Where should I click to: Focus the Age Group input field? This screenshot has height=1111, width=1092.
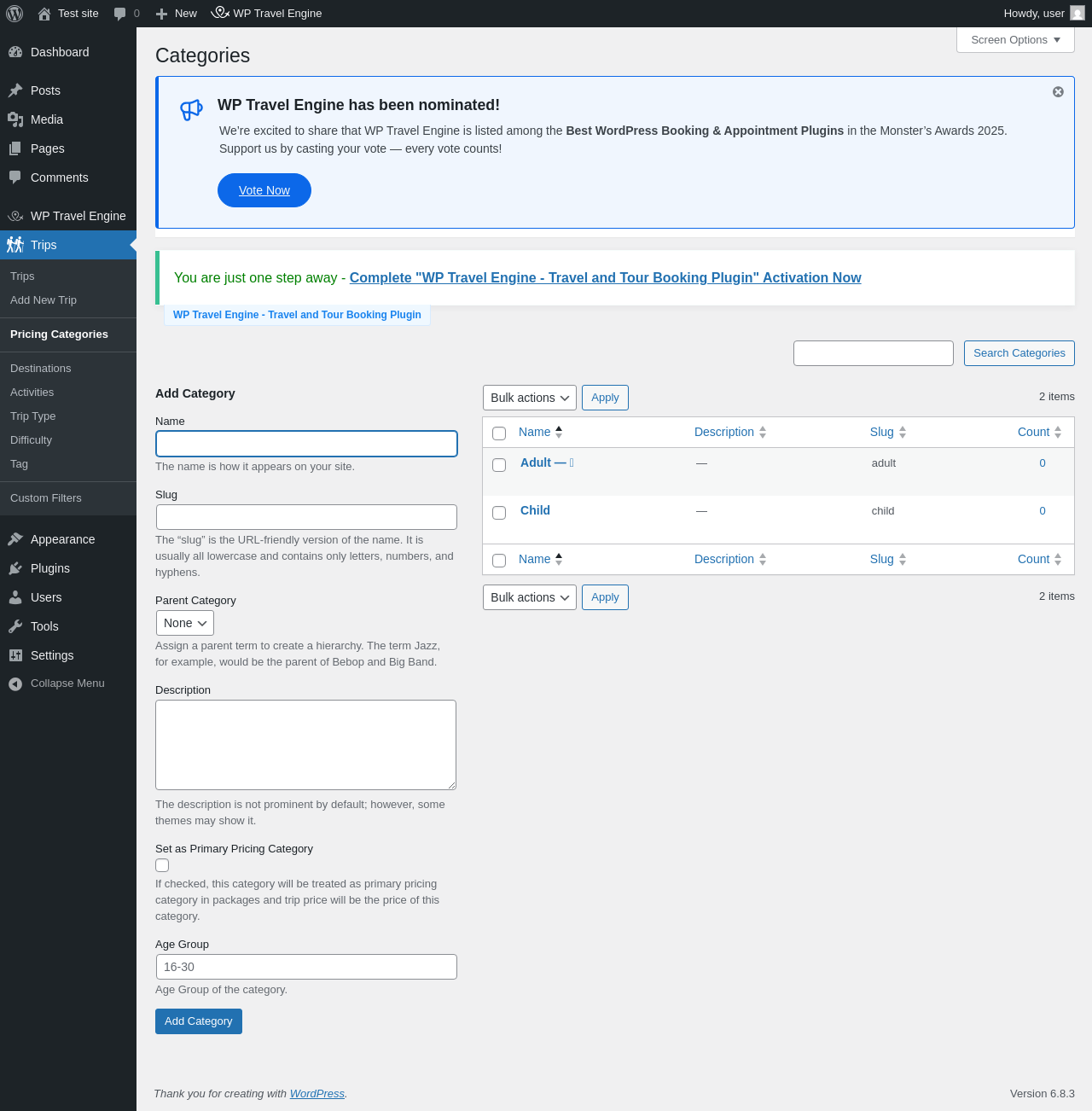coord(306,967)
